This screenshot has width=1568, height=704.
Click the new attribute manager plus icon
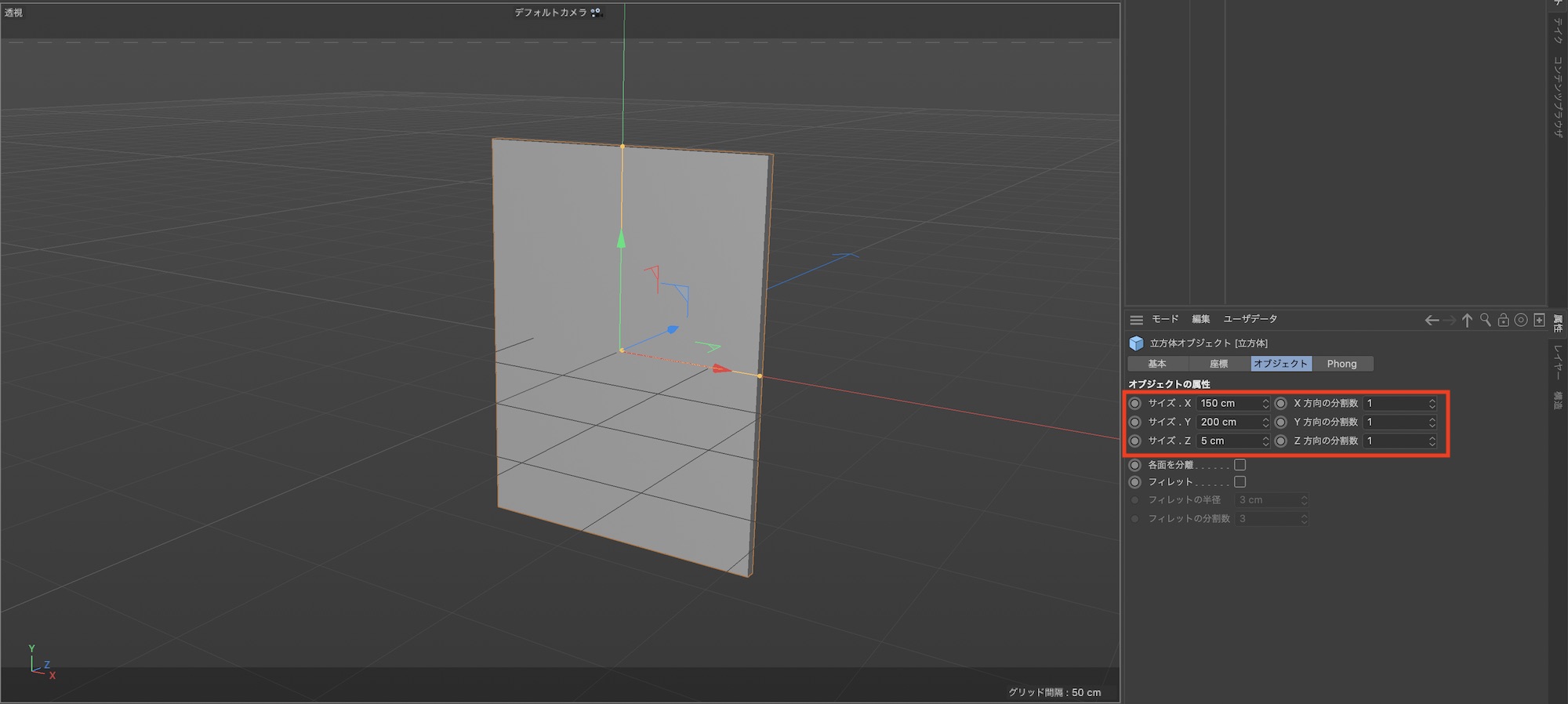(x=1539, y=320)
